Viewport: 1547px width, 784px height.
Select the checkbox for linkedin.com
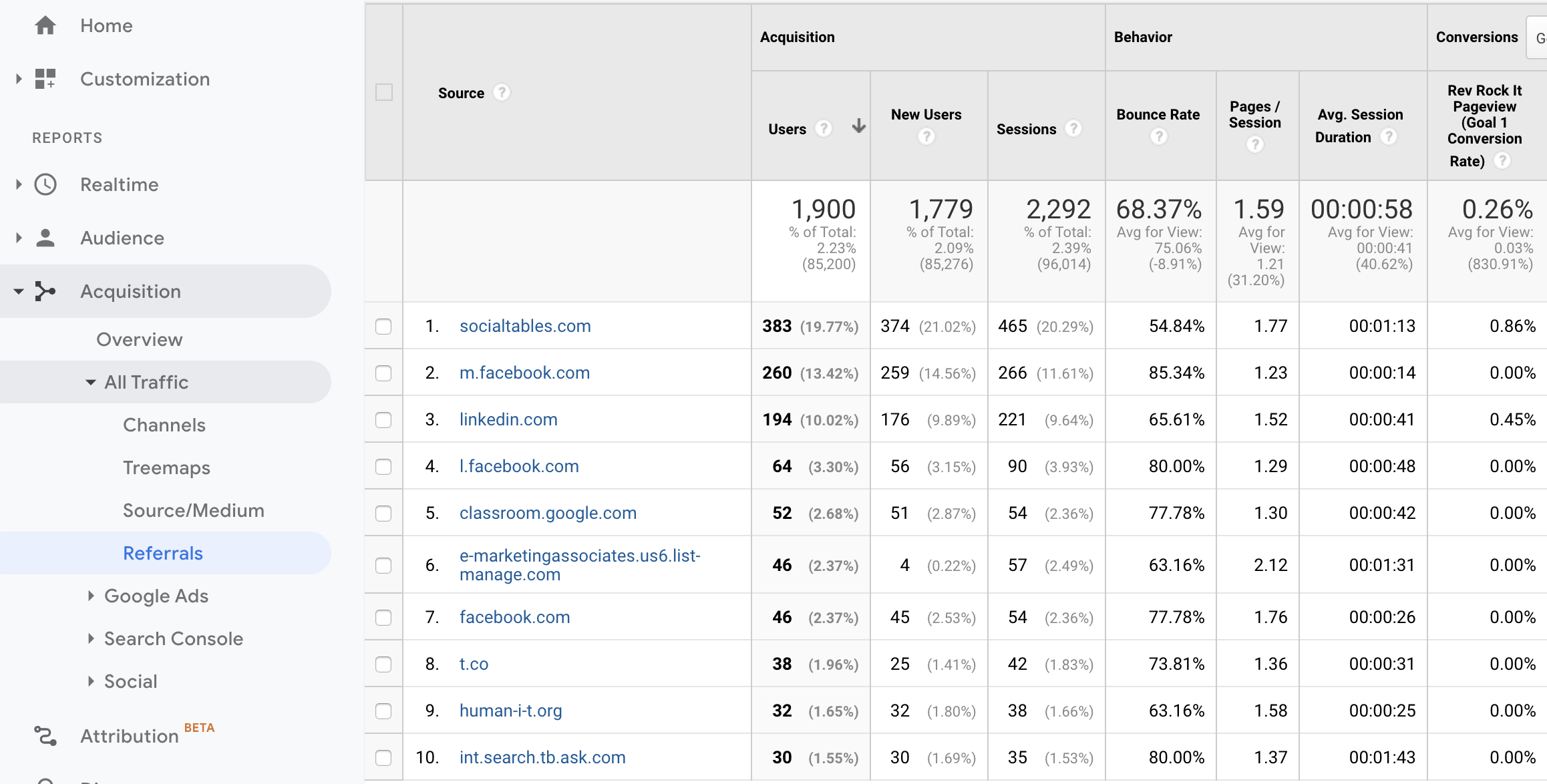coord(383,420)
